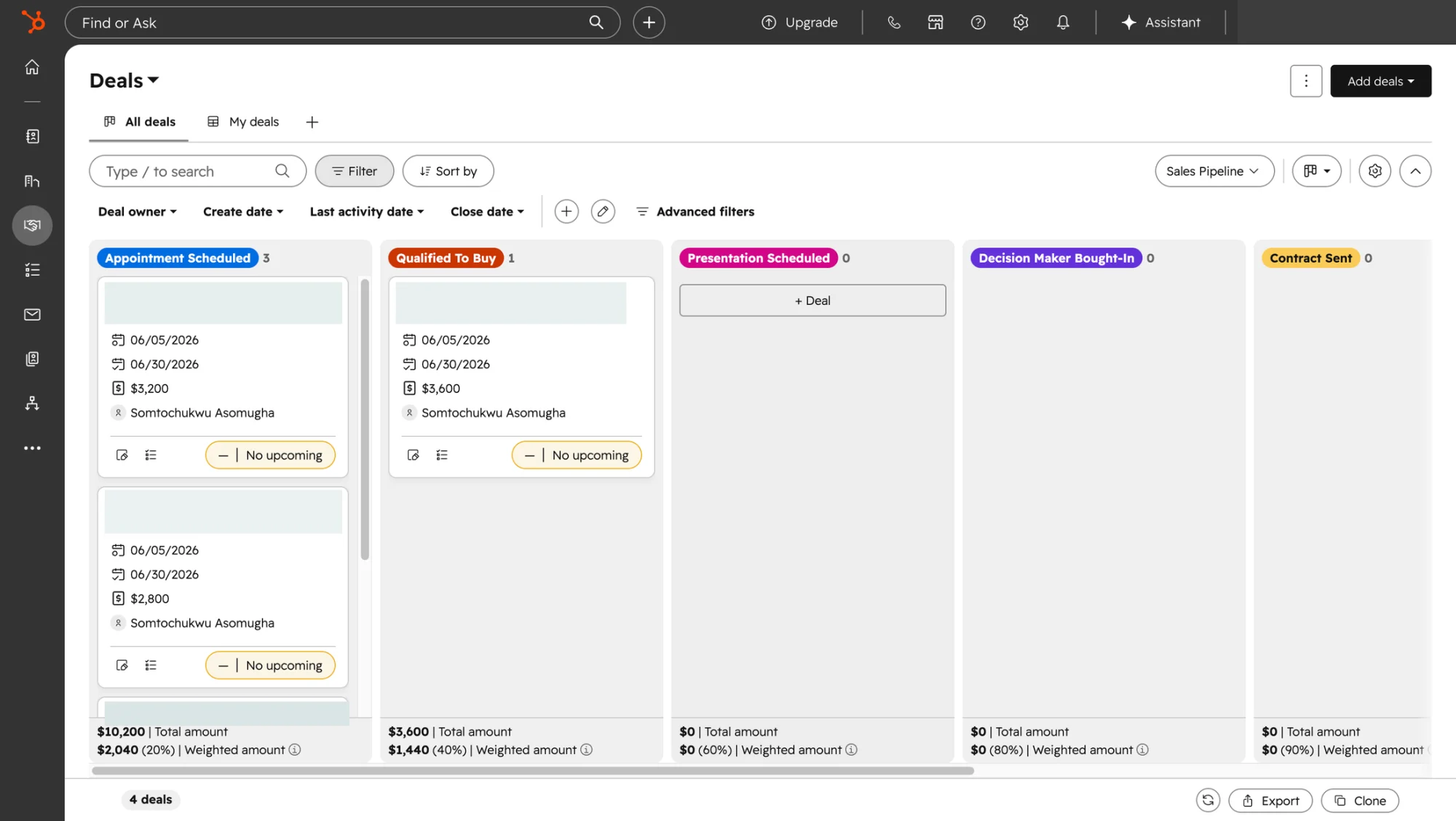The width and height of the screenshot is (1456, 821).
Task: Open the calling phone icon
Action: pyautogui.click(x=894, y=23)
